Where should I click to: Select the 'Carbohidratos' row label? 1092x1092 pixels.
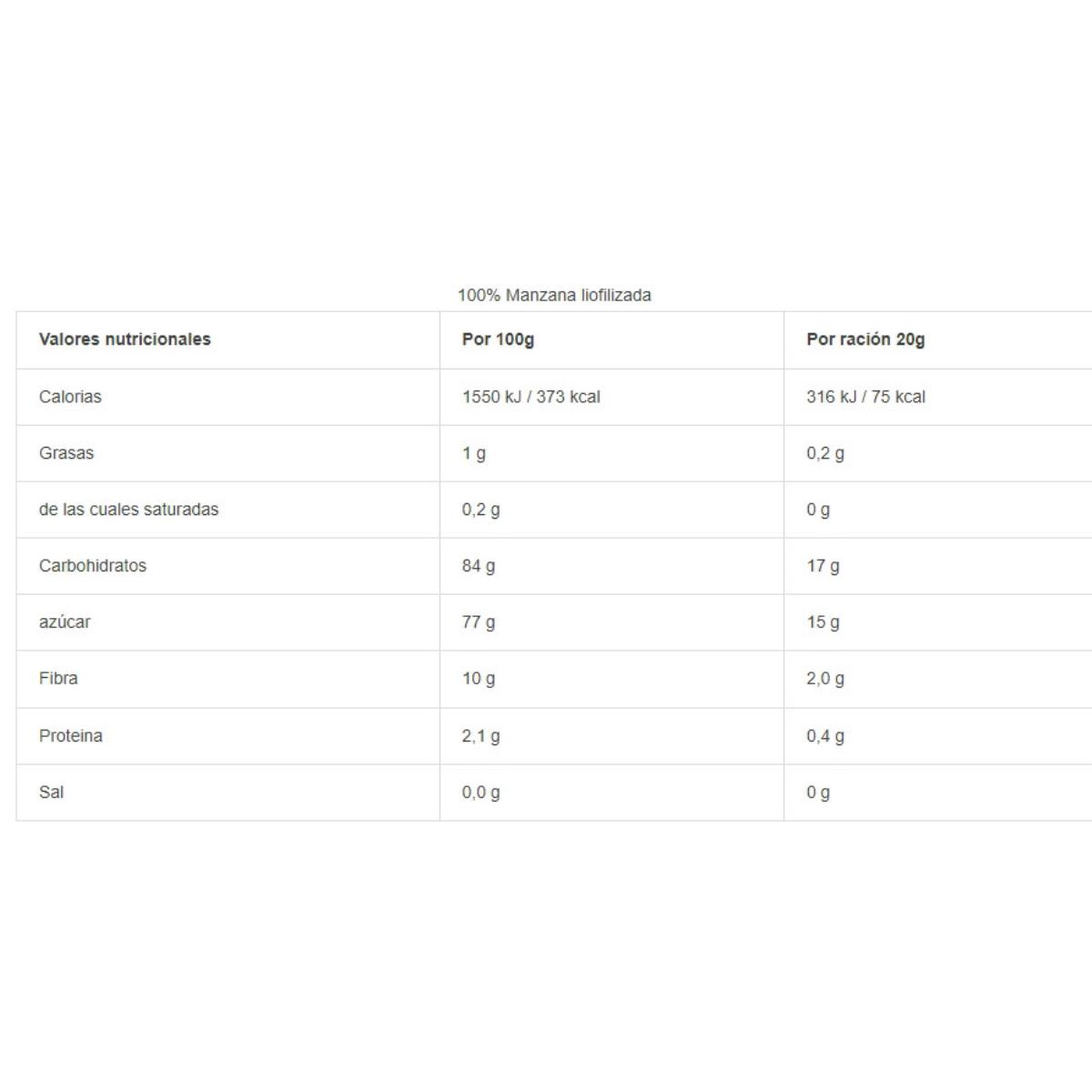point(92,566)
